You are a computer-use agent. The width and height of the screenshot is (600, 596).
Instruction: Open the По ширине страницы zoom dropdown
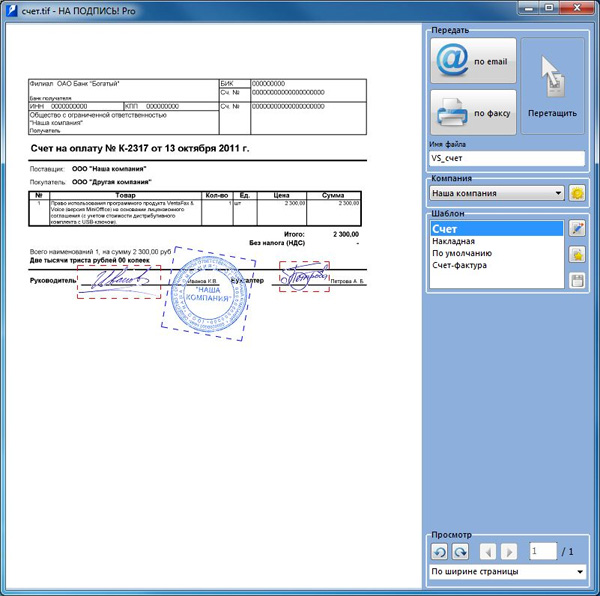506,572
